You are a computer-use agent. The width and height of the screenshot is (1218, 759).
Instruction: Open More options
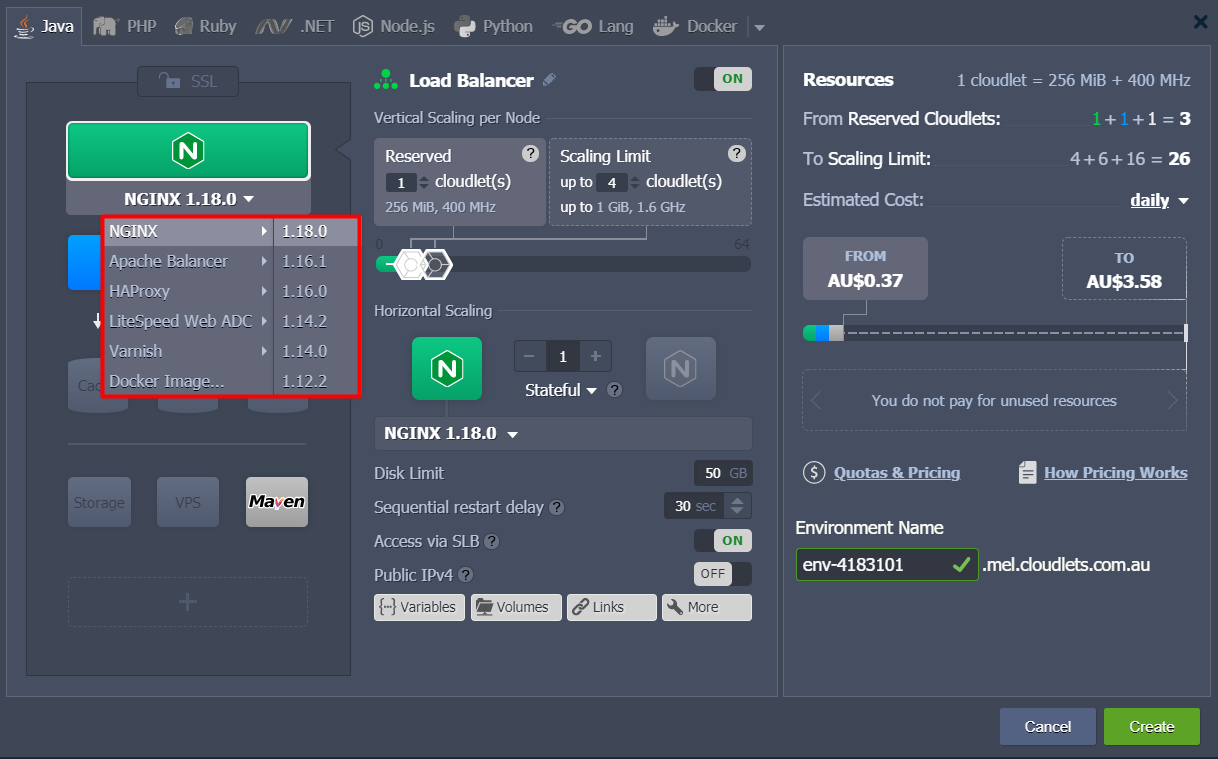707,607
